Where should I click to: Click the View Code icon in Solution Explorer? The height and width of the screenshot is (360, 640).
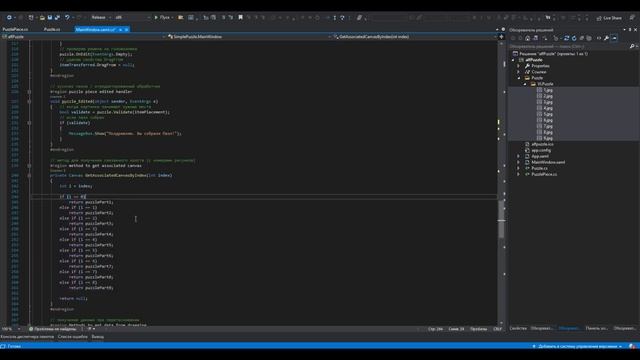point(599,38)
